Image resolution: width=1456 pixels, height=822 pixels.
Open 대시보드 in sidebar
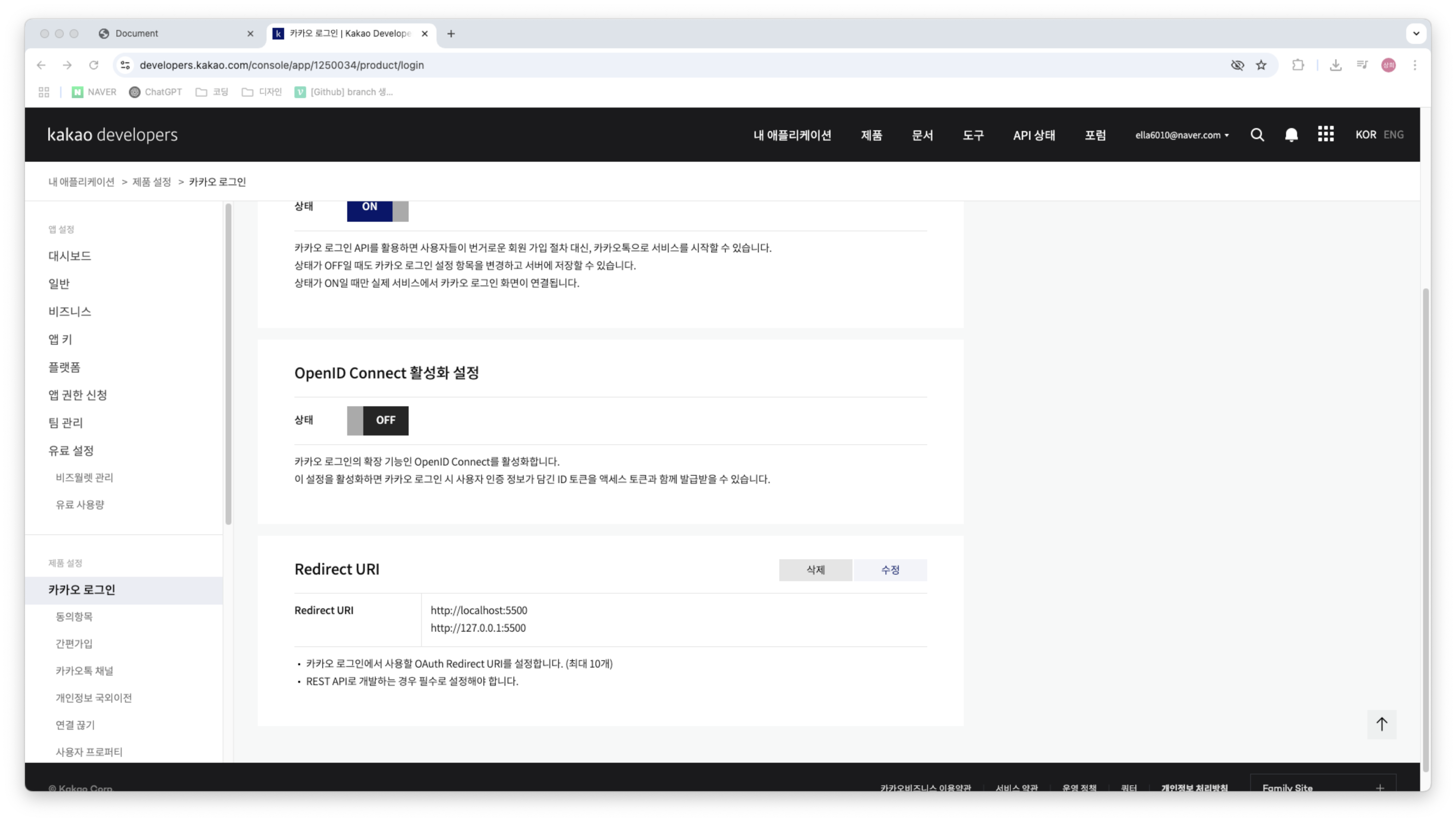tap(70, 256)
